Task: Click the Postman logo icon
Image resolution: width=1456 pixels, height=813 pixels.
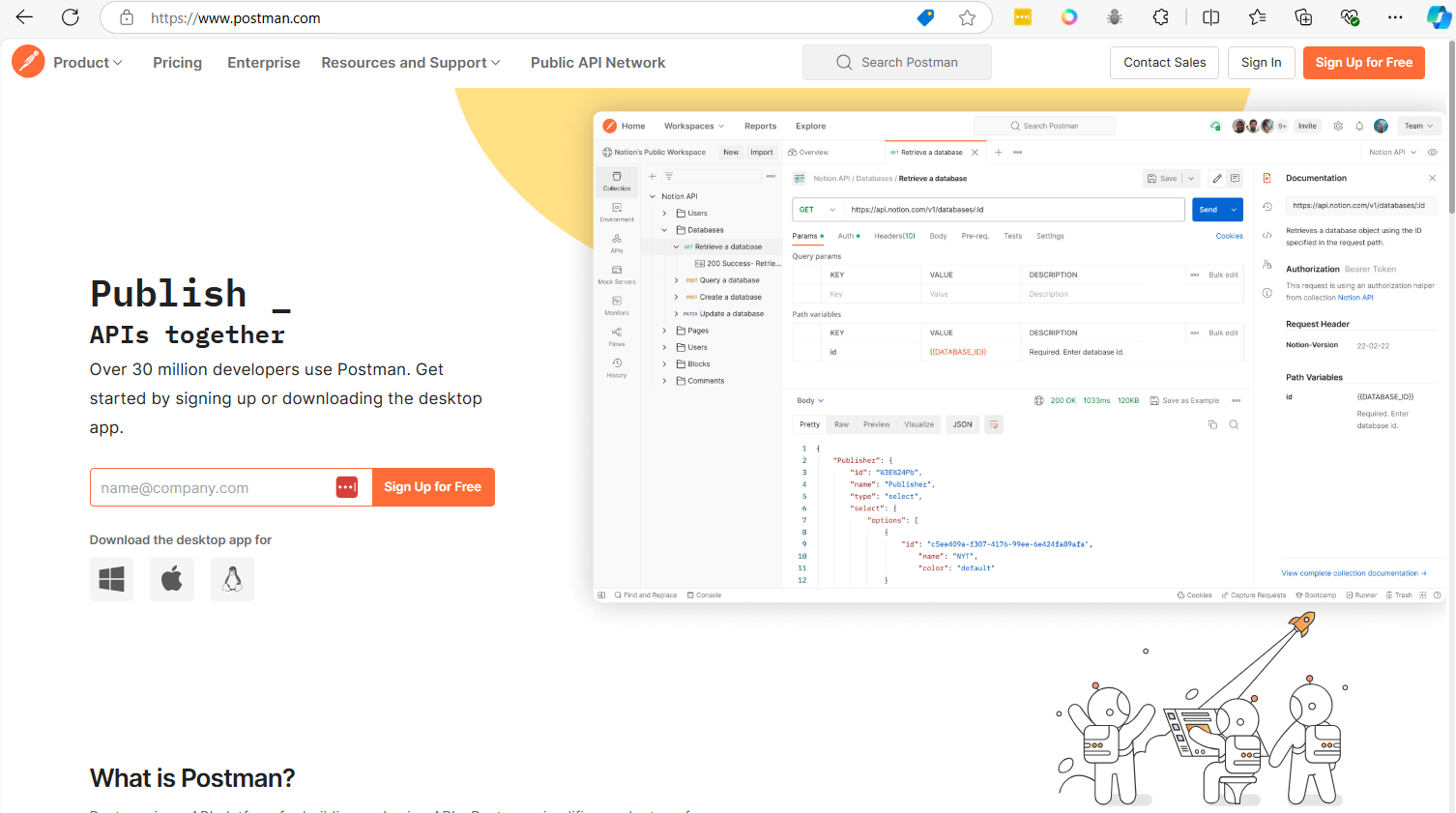Action: click(x=28, y=62)
